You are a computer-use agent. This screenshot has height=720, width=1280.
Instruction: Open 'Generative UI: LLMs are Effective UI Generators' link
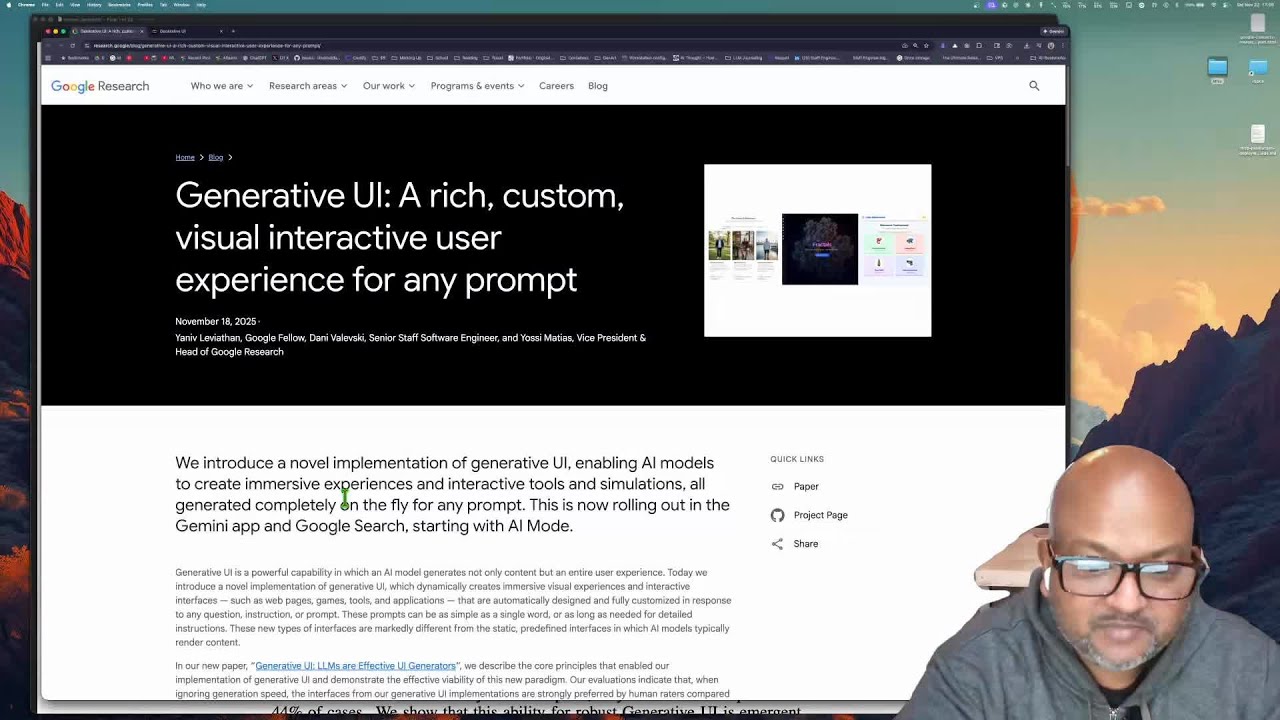[355, 666]
